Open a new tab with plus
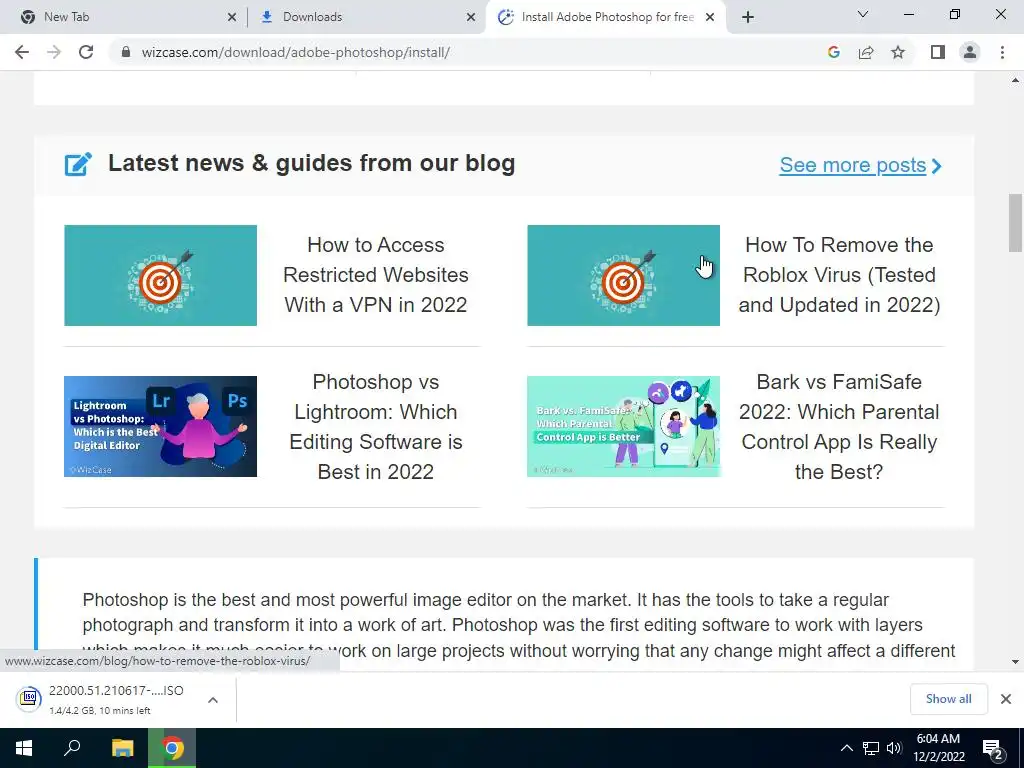The height and width of the screenshot is (768, 1024). click(748, 17)
